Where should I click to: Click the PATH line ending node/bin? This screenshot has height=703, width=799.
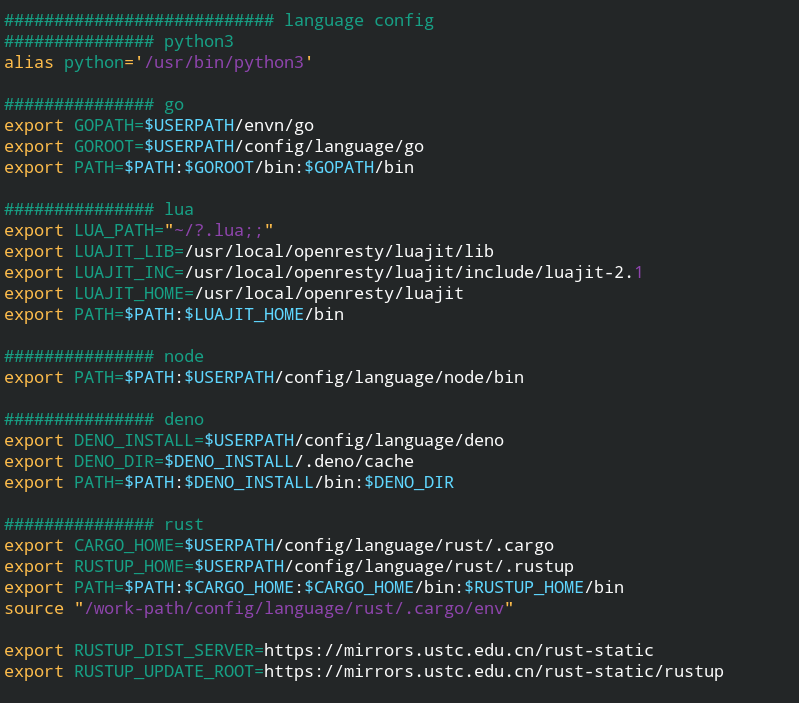[x=264, y=377]
